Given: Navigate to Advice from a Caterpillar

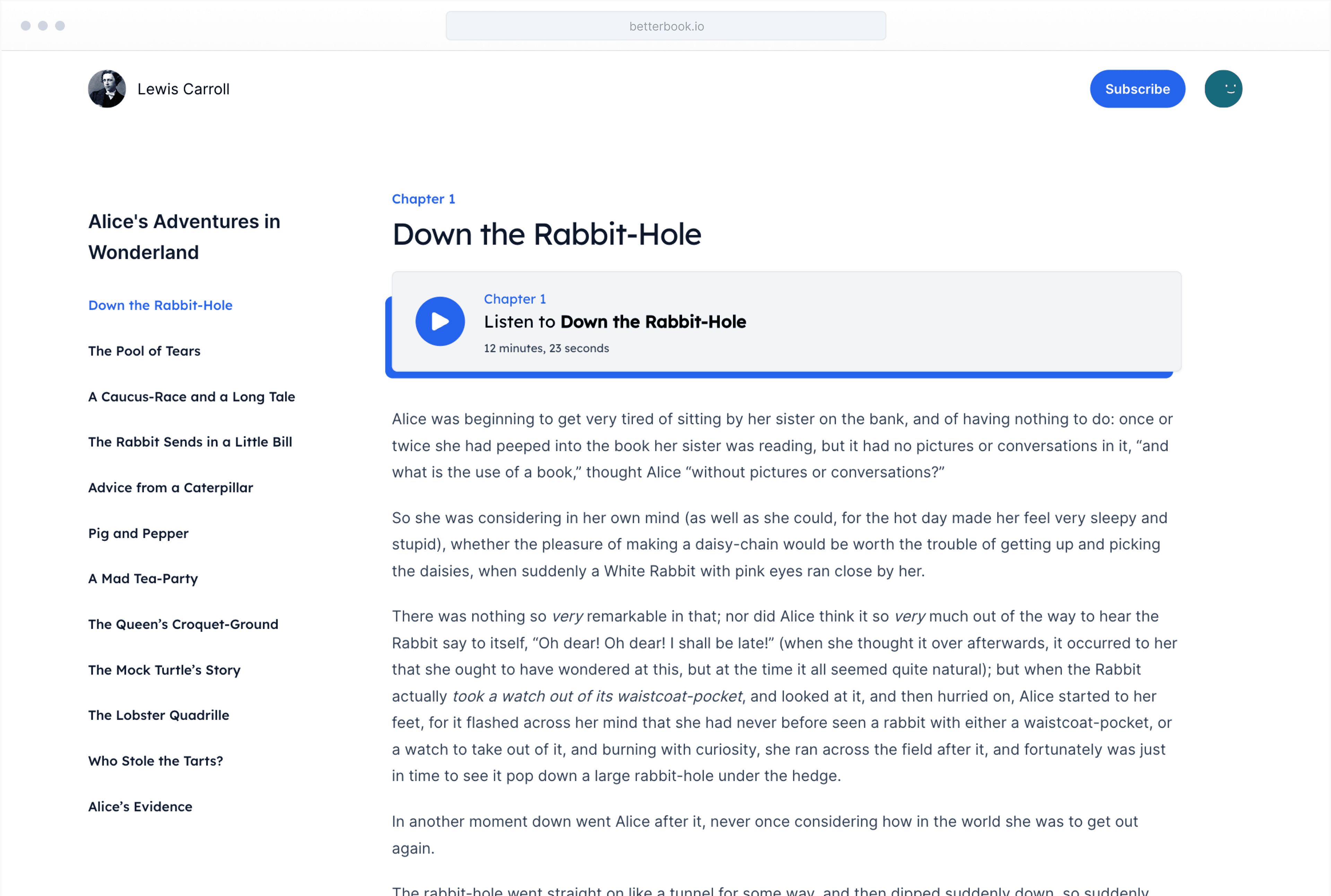Looking at the screenshot, I should coord(170,487).
